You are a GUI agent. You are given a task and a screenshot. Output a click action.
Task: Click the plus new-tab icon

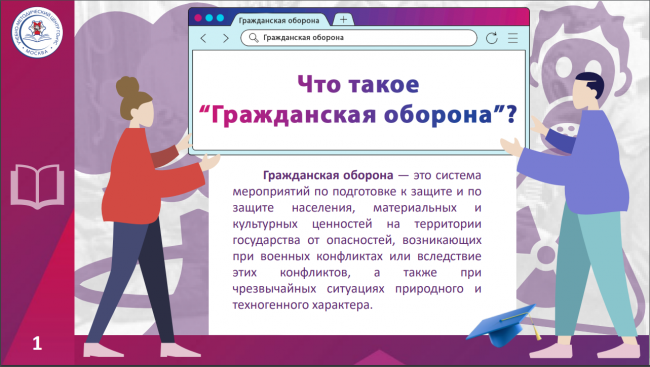click(343, 19)
